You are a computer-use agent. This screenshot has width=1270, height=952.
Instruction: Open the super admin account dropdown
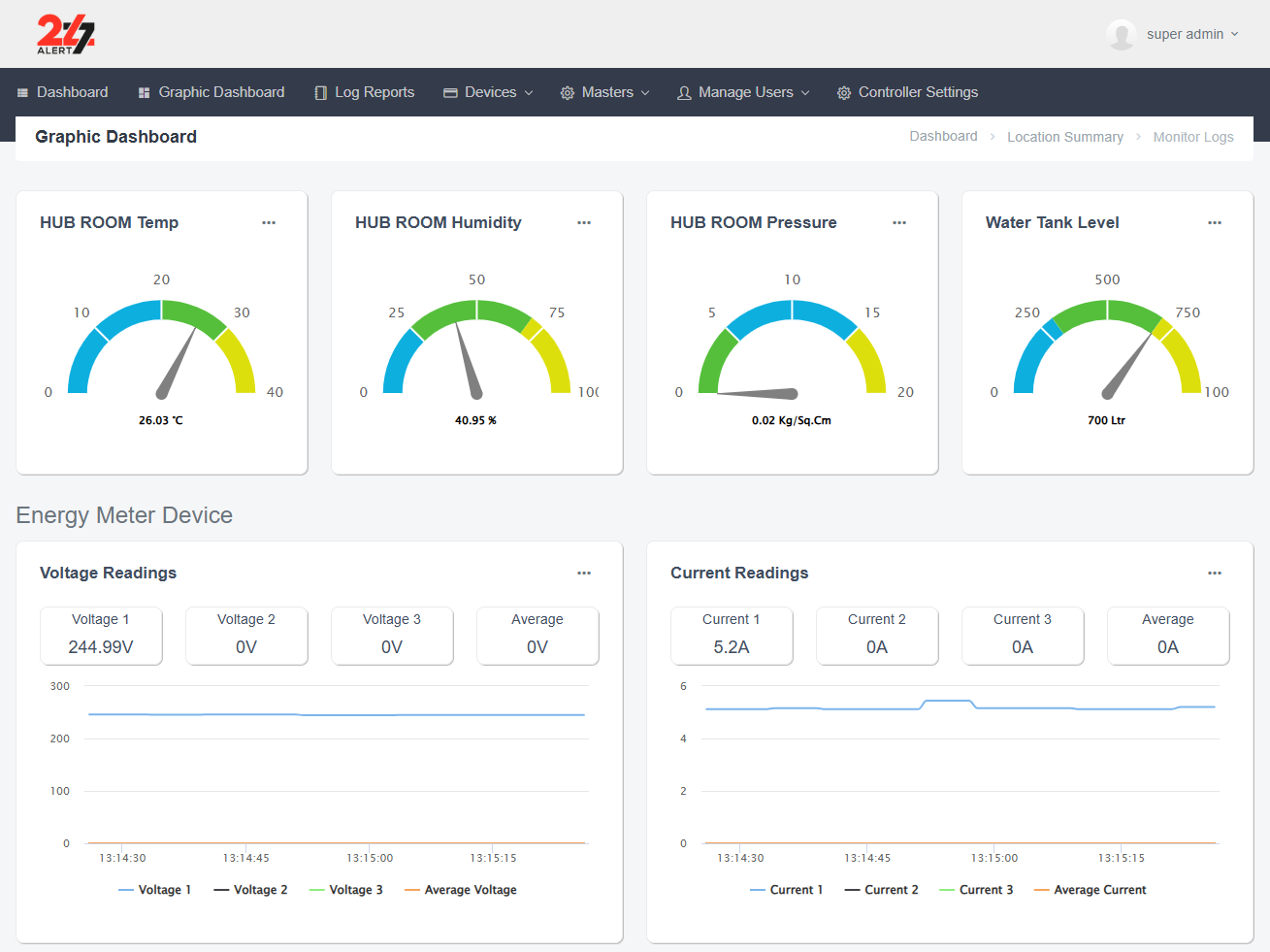tap(1185, 34)
